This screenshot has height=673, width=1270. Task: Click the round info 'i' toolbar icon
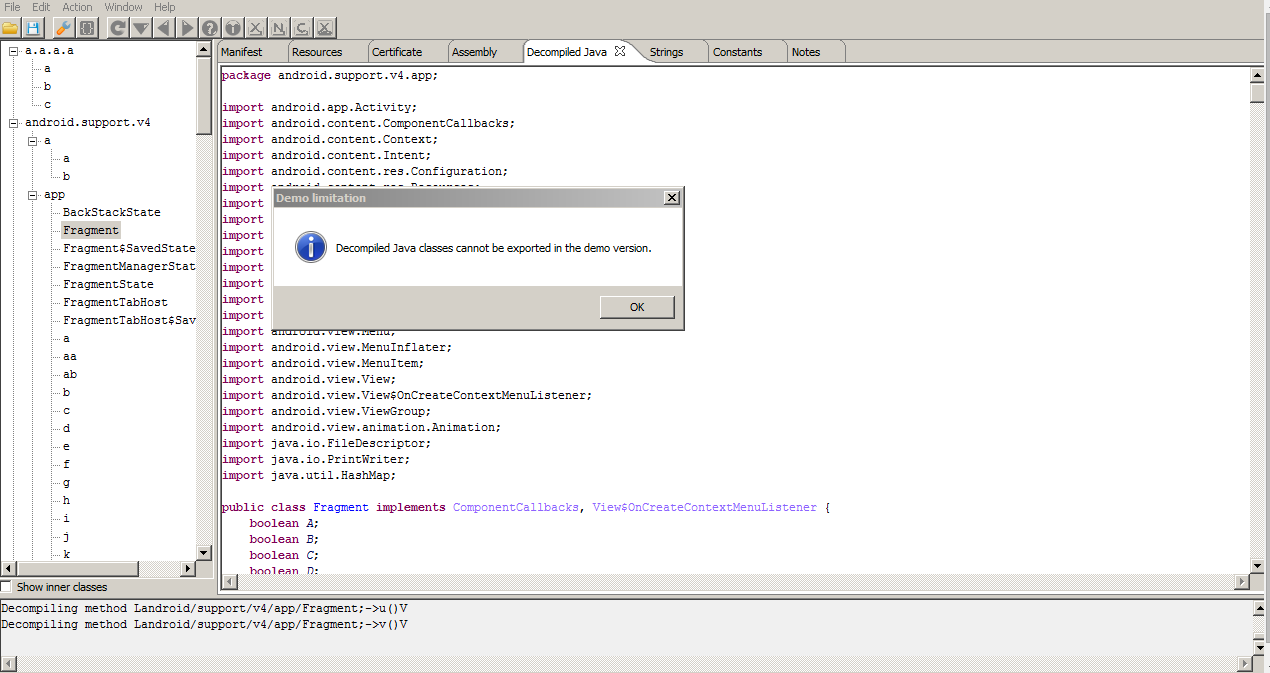pyautogui.click(x=233, y=28)
